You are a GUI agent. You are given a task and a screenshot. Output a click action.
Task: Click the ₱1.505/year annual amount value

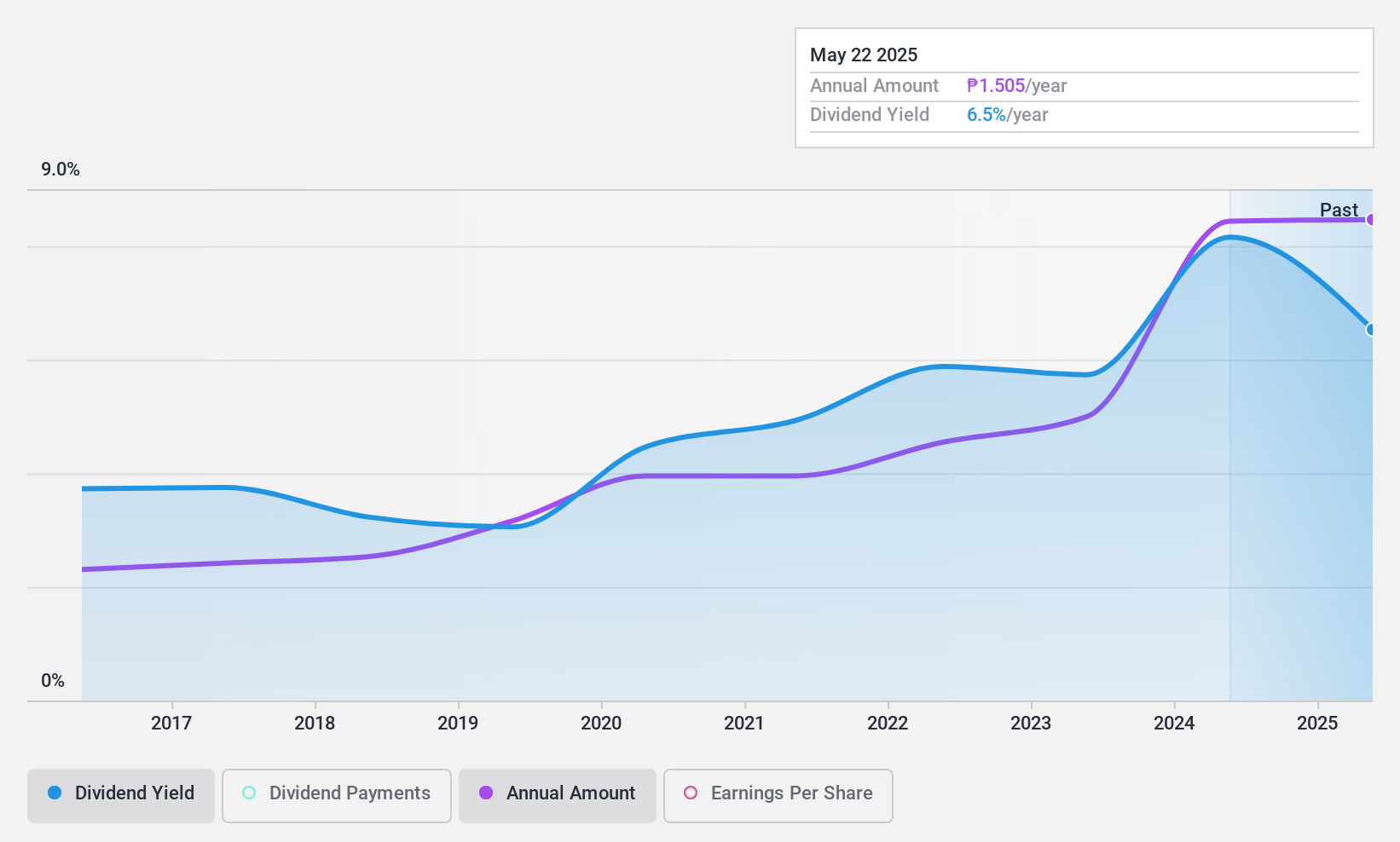pyautogui.click(x=1016, y=86)
